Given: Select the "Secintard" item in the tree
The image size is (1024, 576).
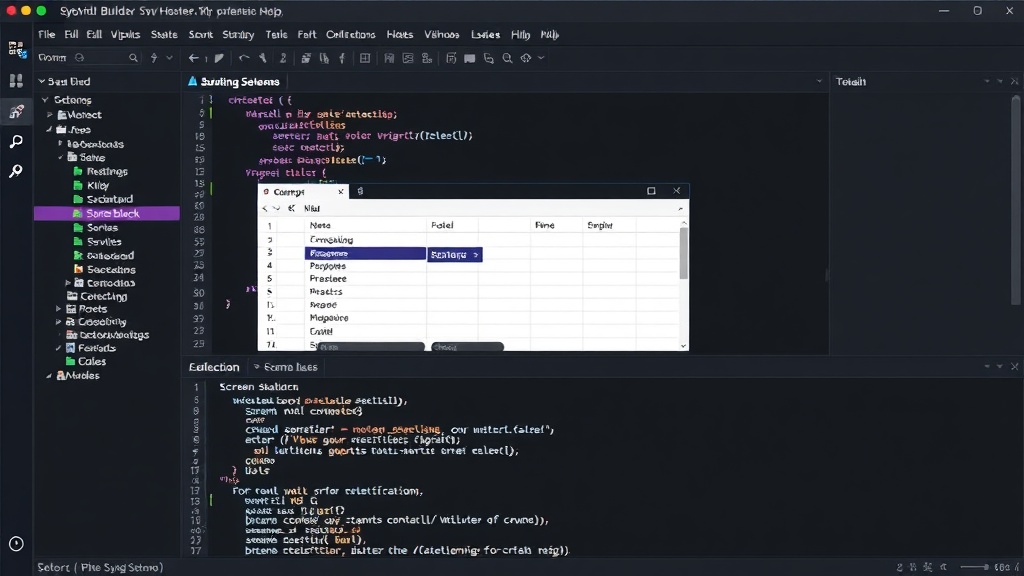Looking at the screenshot, I should point(110,199).
